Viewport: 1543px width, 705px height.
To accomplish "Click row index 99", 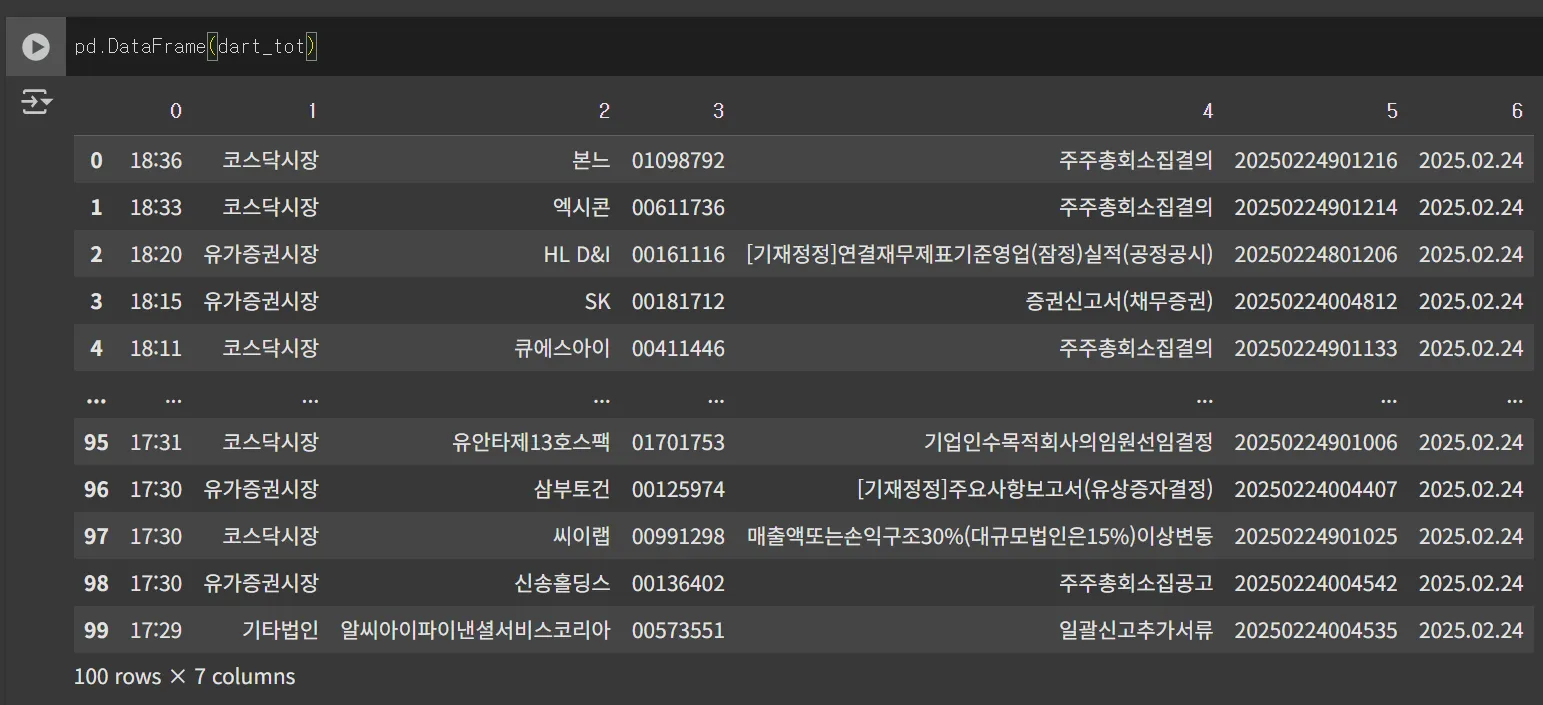I will click(x=96, y=630).
